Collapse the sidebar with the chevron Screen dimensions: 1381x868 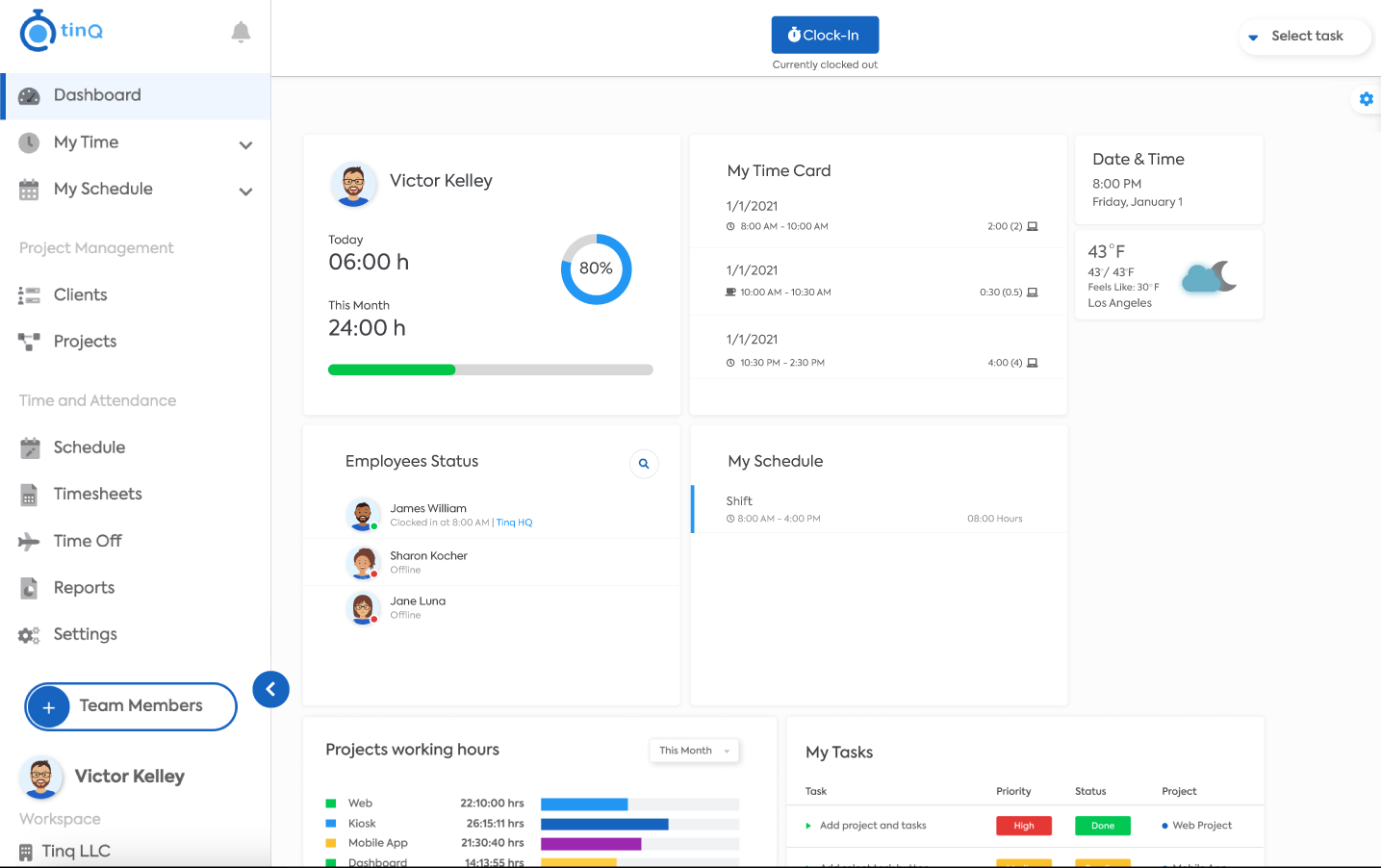[270, 689]
